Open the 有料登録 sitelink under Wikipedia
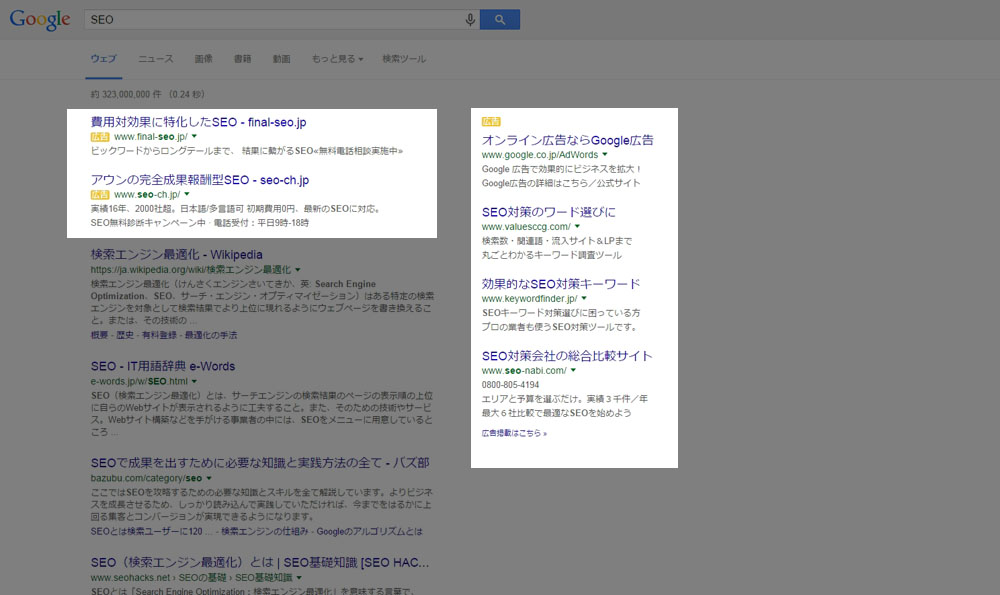Image resolution: width=1000 pixels, height=595 pixels. coord(159,335)
